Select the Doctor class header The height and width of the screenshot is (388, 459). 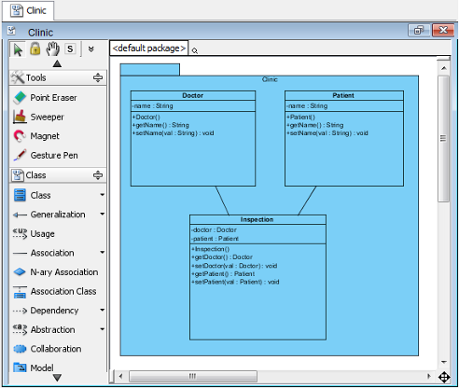[193, 95]
